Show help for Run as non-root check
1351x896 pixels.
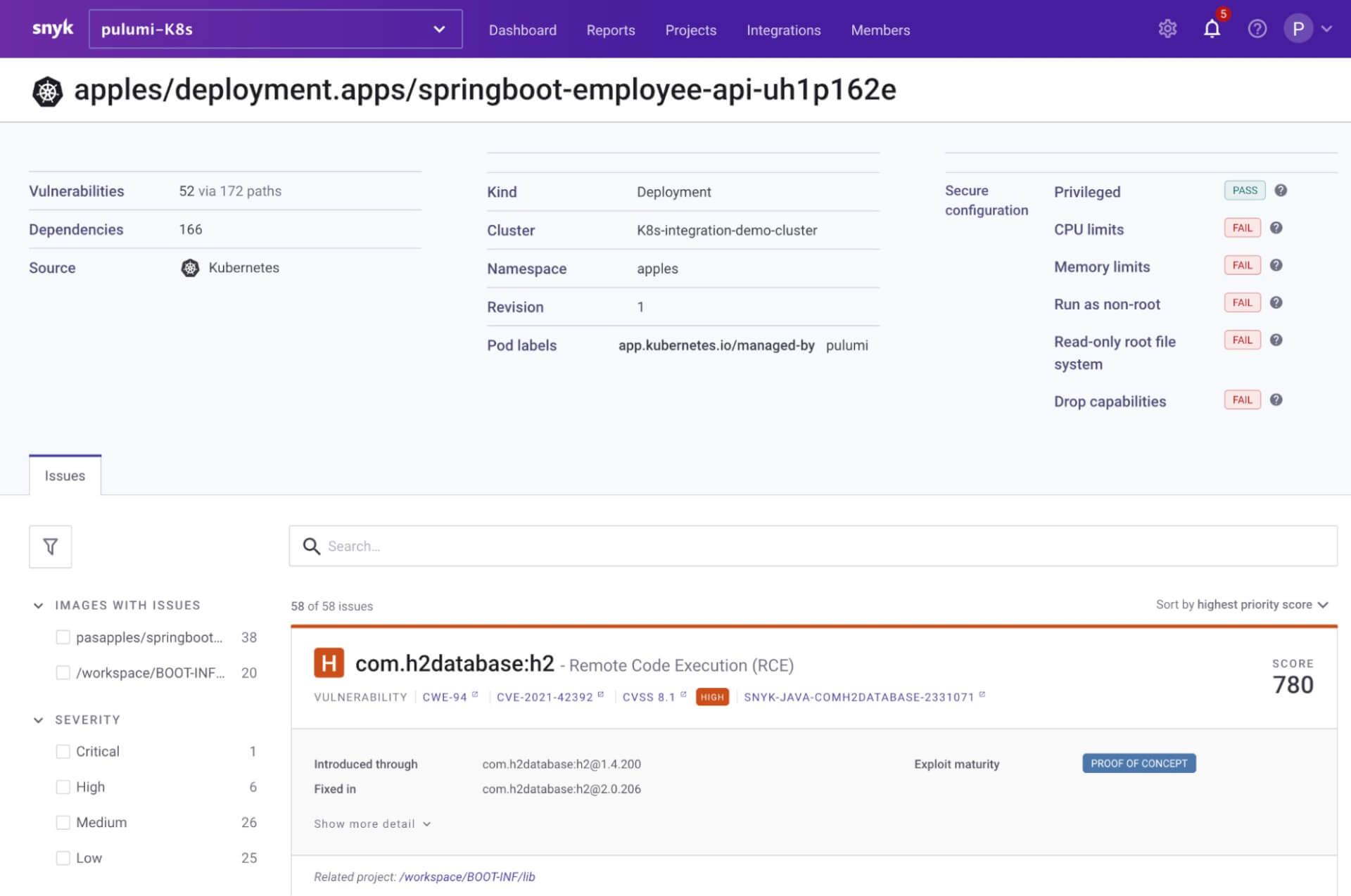pos(1276,302)
